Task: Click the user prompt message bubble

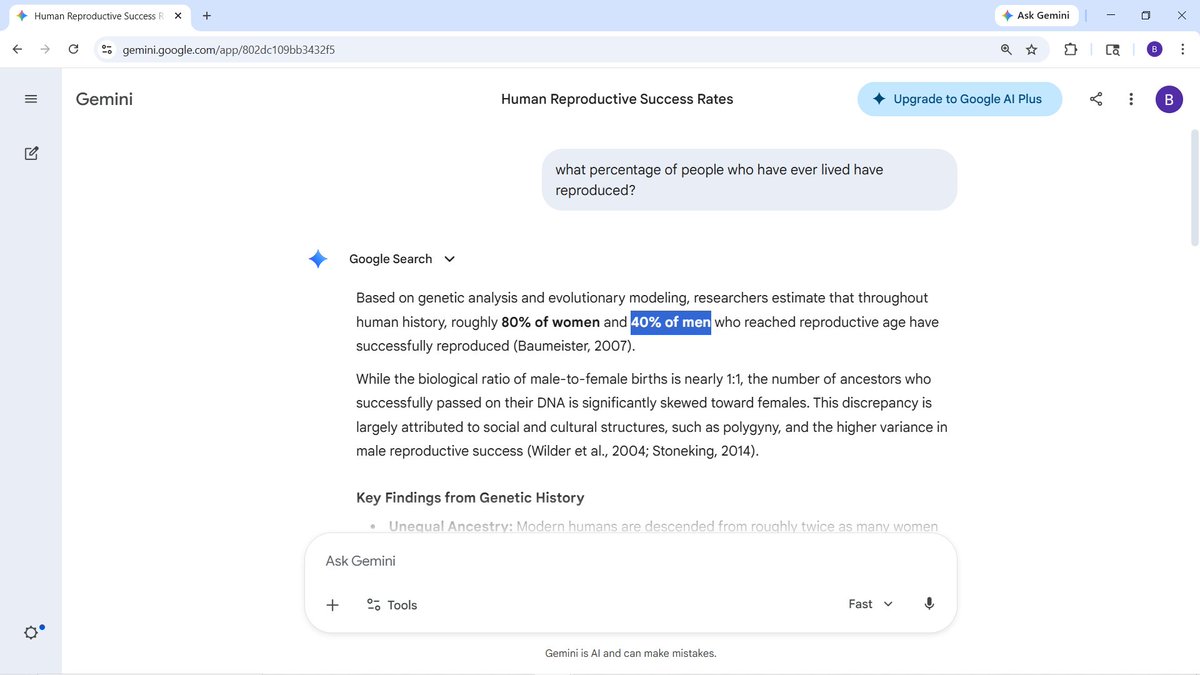Action: pos(749,180)
